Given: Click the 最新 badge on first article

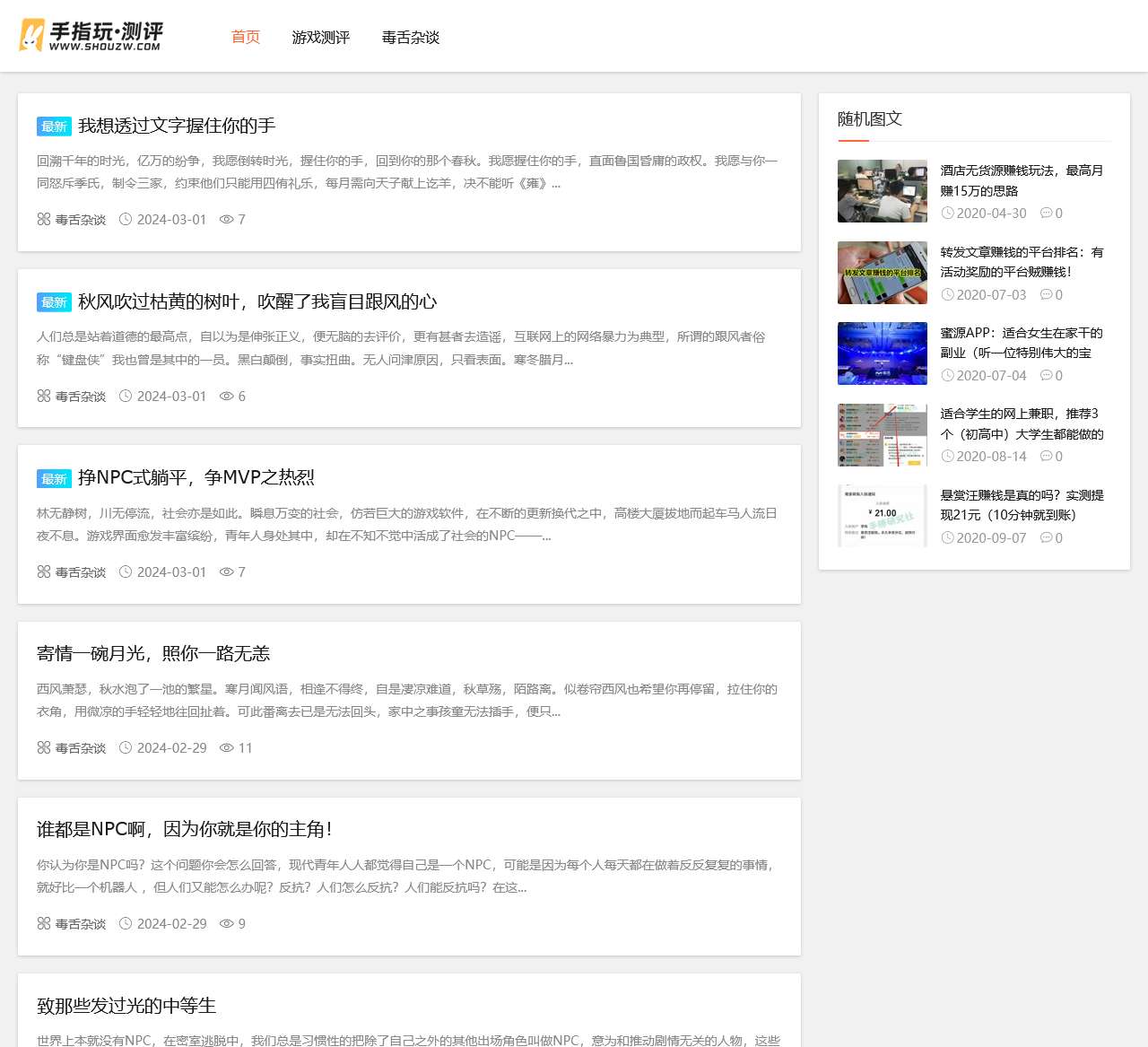Looking at the screenshot, I should (54, 126).
